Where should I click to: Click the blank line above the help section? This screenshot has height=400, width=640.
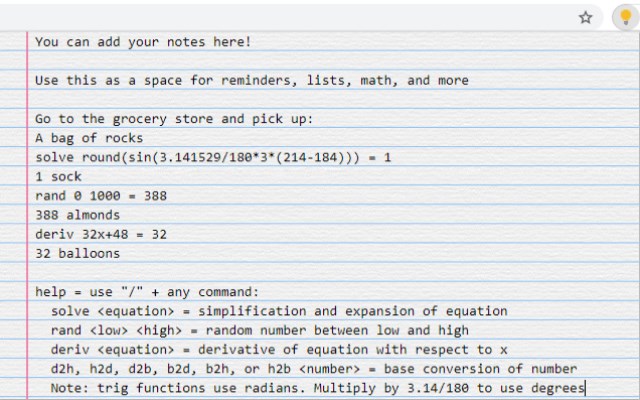pyautogui.click(x=333, y=273)
